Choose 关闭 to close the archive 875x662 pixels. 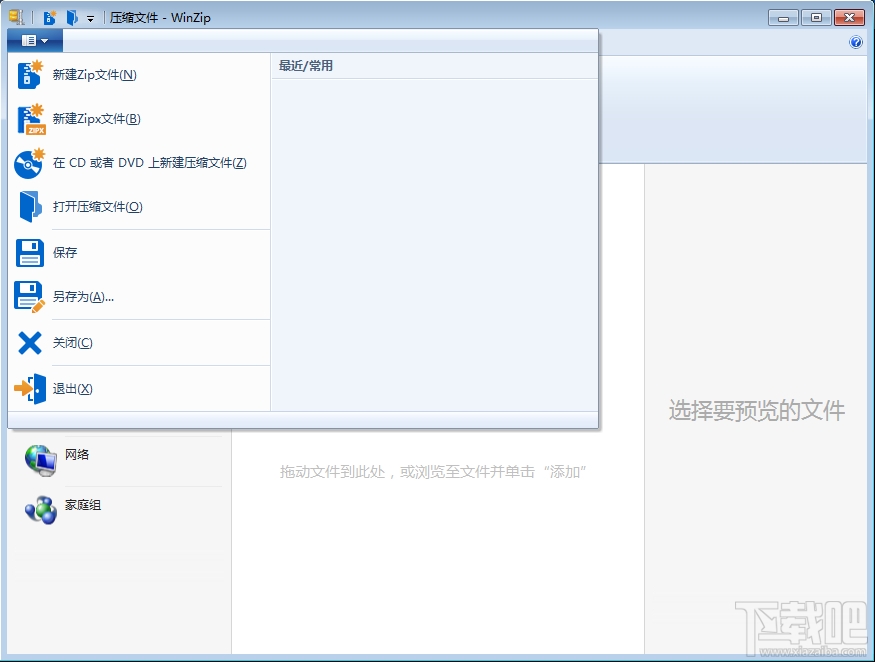pyautogui.click(x=72, y=342)
